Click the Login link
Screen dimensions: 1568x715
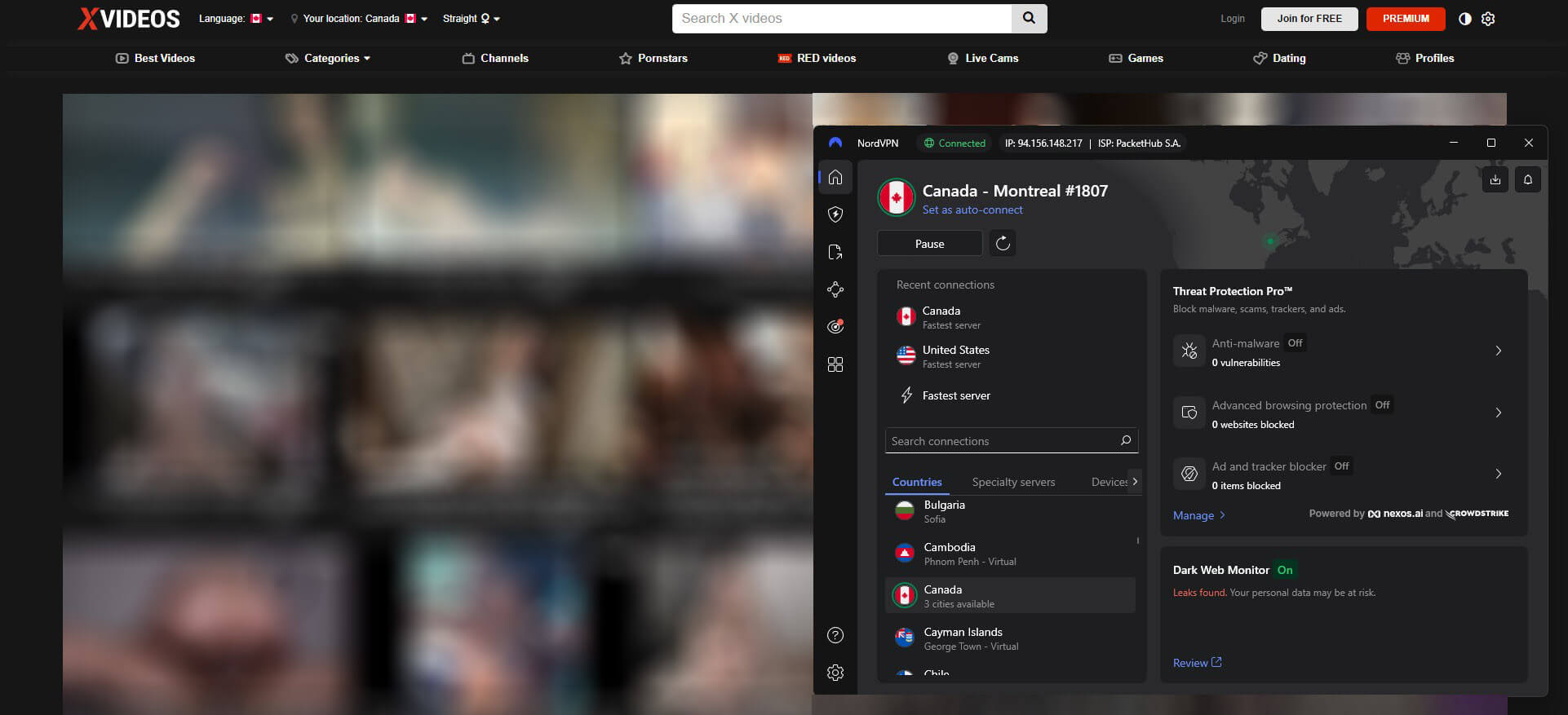[1233, 19]
